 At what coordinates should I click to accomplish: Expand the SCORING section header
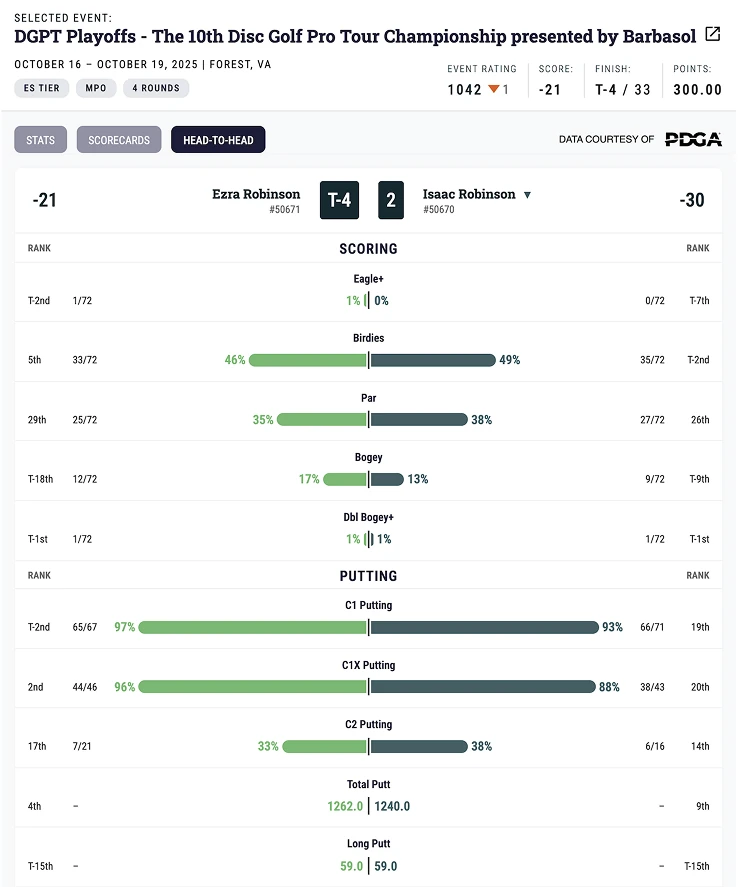tap(369, 248)
